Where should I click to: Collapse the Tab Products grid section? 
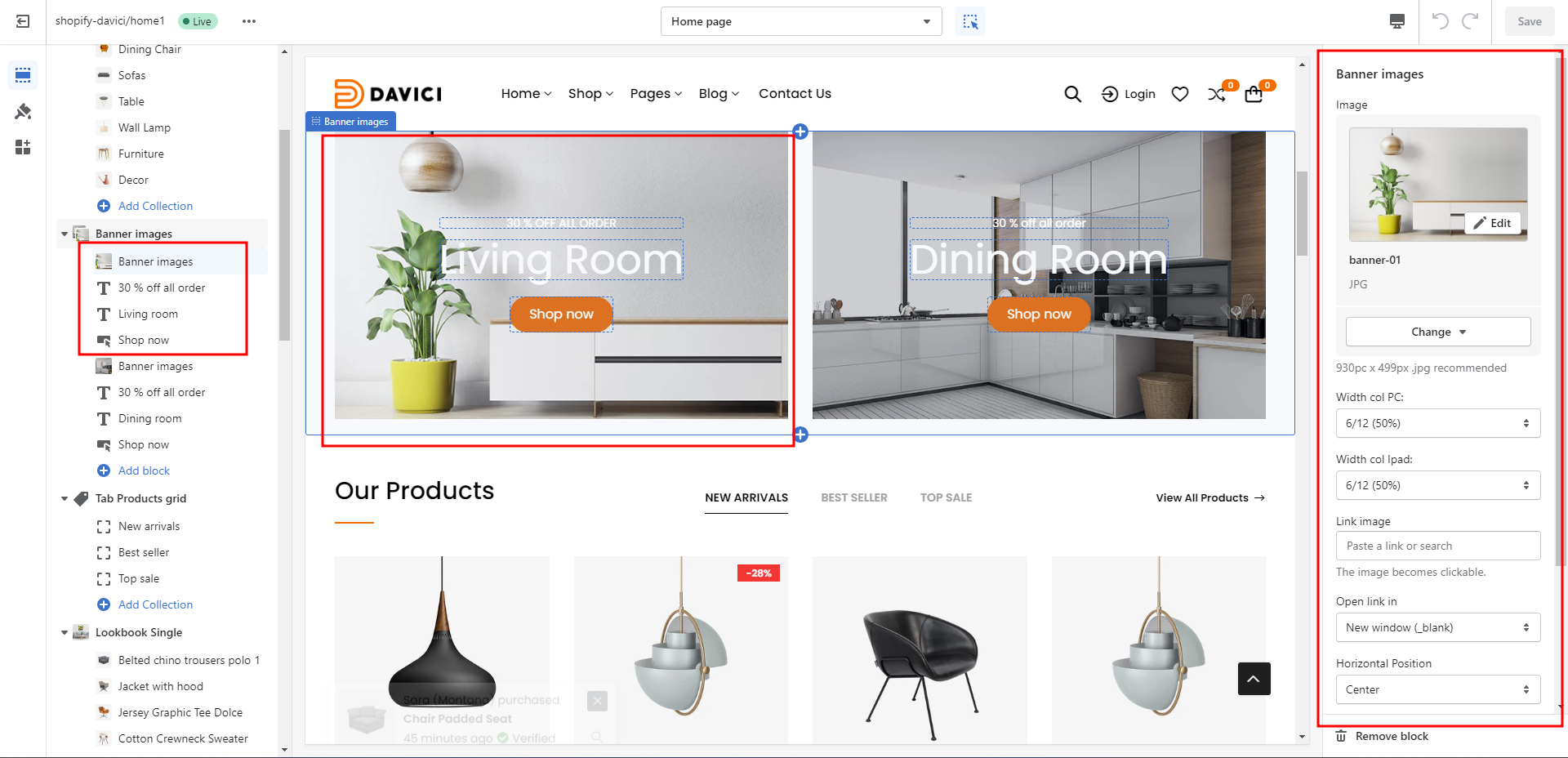[65, 498]
